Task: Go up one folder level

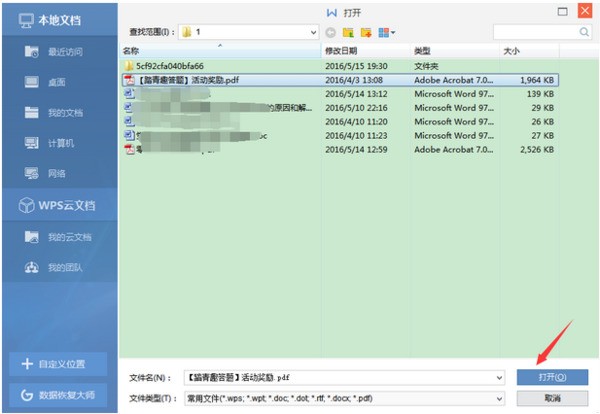Action: pyautogui.click(x=346, y=33)
